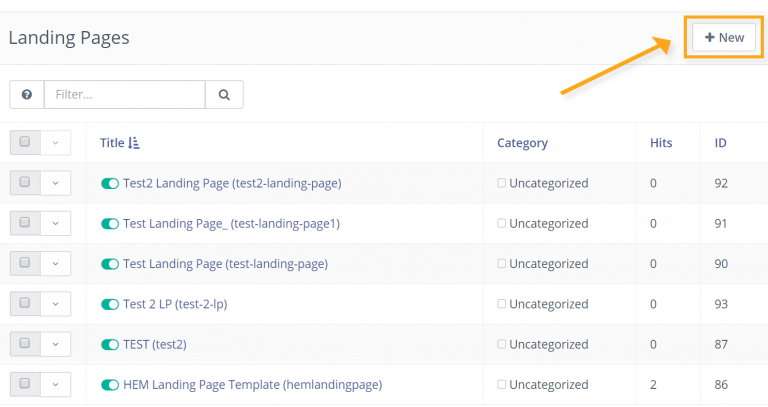Select checkbox for test-landing-page row ID 90
Viewport: 768px width, 407px height.
tap(25, 263)
